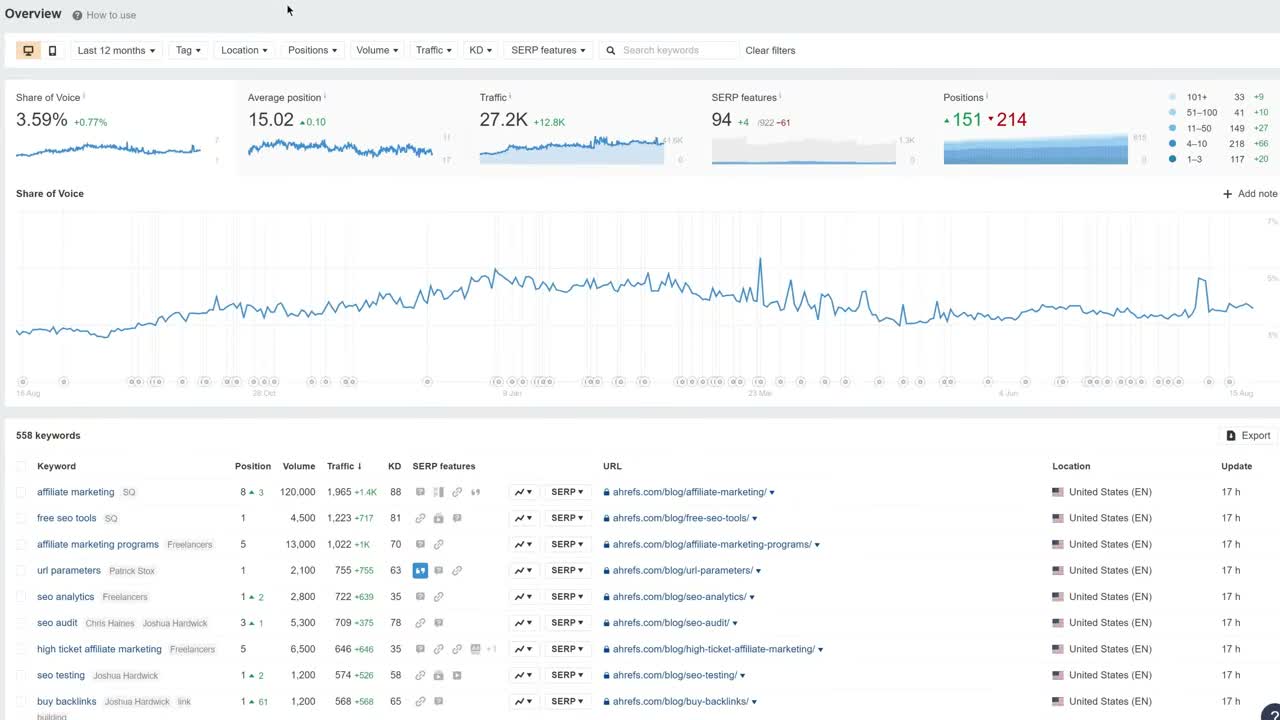The image size is (1280, 720).
Task: Open history chart for affiliate marketing row
Action: click(x=524, y=492)
